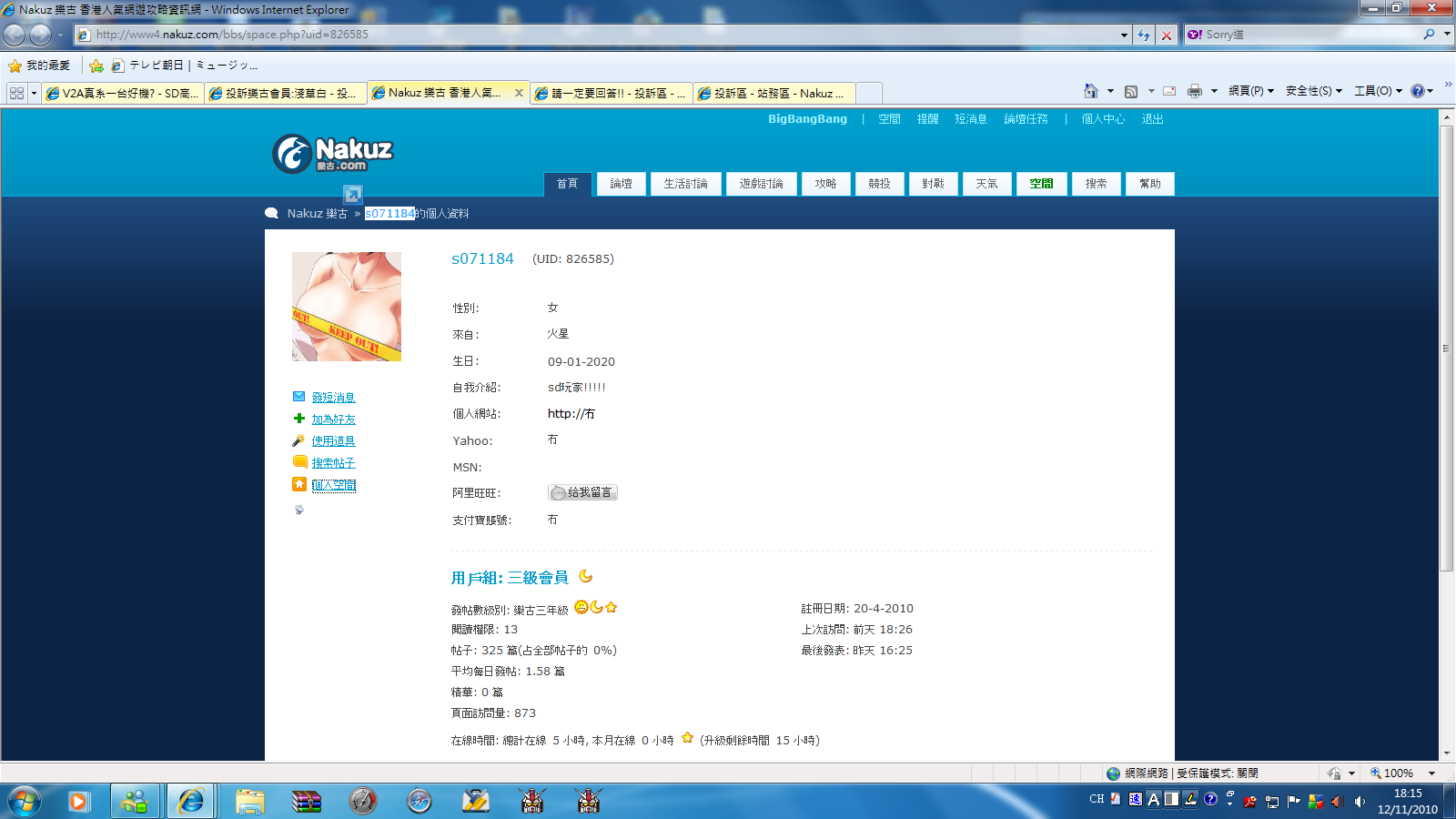Click the volume speaker icon in the system tray
Viewport: 1456px width, 819px height.
tap(1360, 802)
